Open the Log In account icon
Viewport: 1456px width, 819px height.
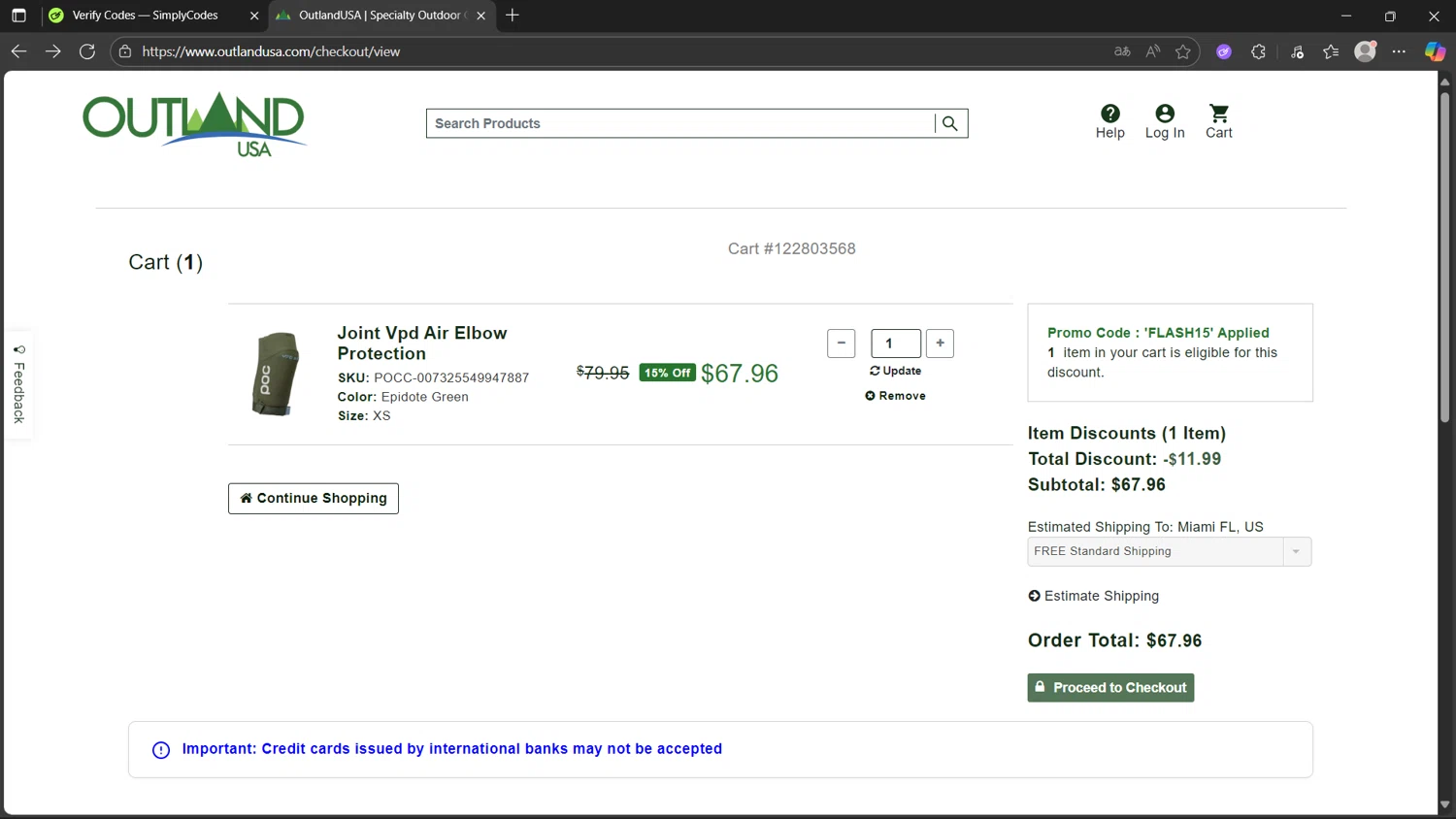(1165, 121)
